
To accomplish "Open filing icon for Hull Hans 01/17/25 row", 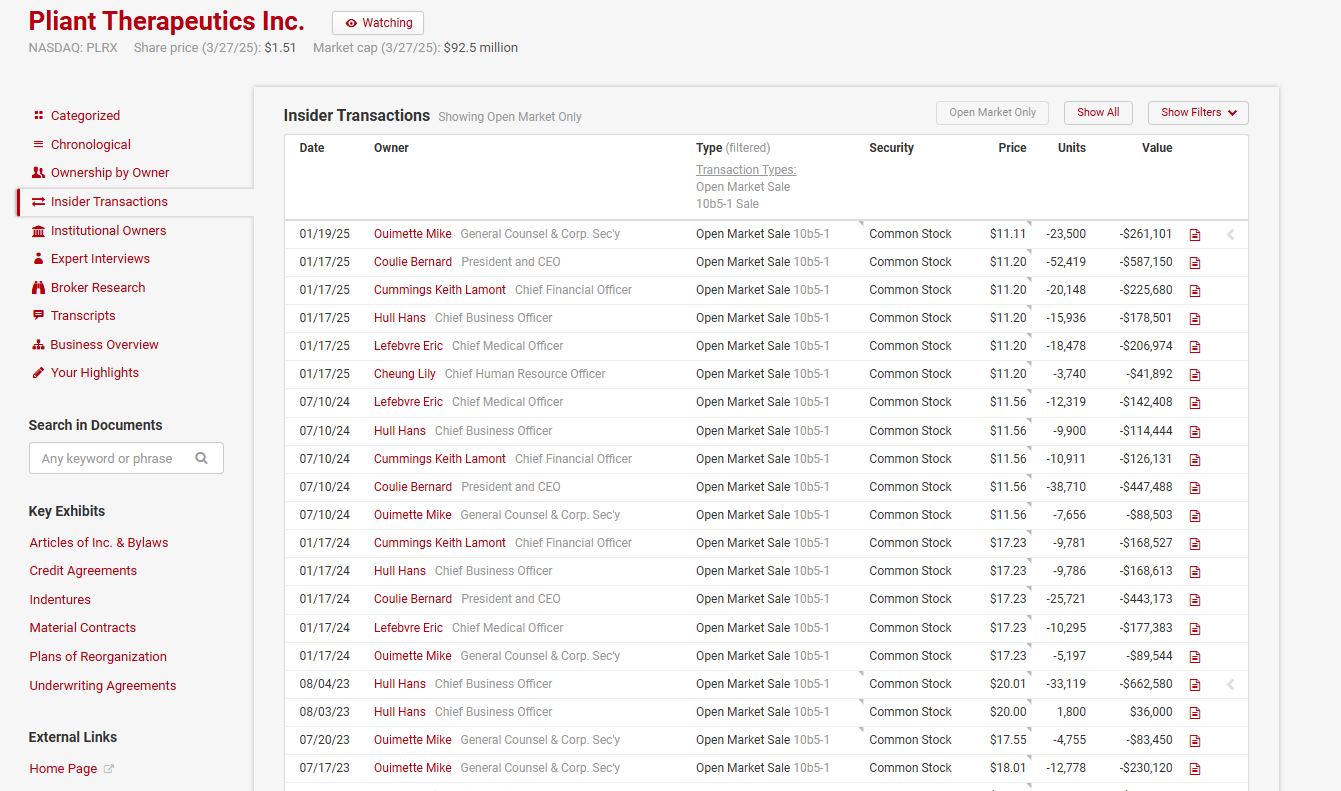I will [x=1195, y=319].
